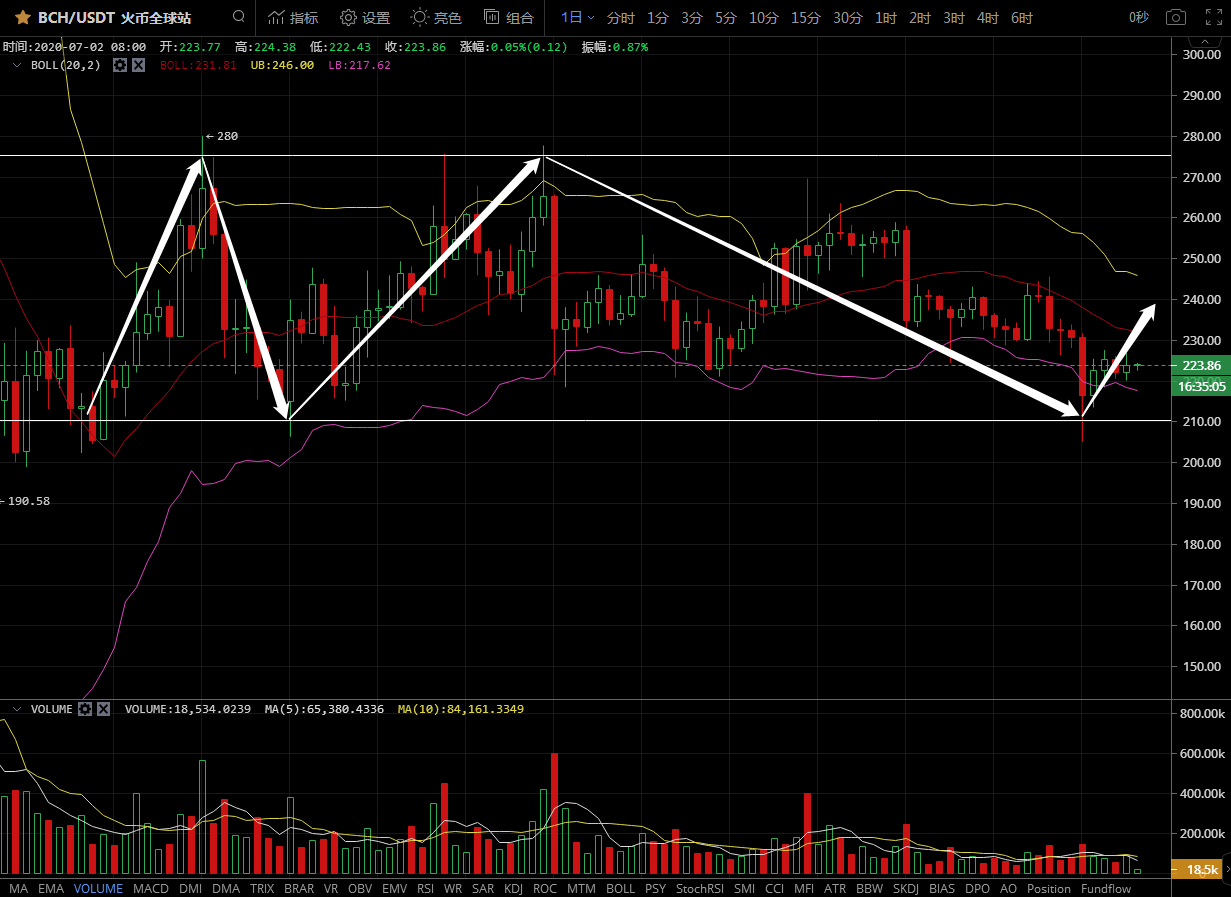This screenshot has height=897, width=1231.
Task: Take a chart screenshot with camera icon
Action: click(1176, 18)
